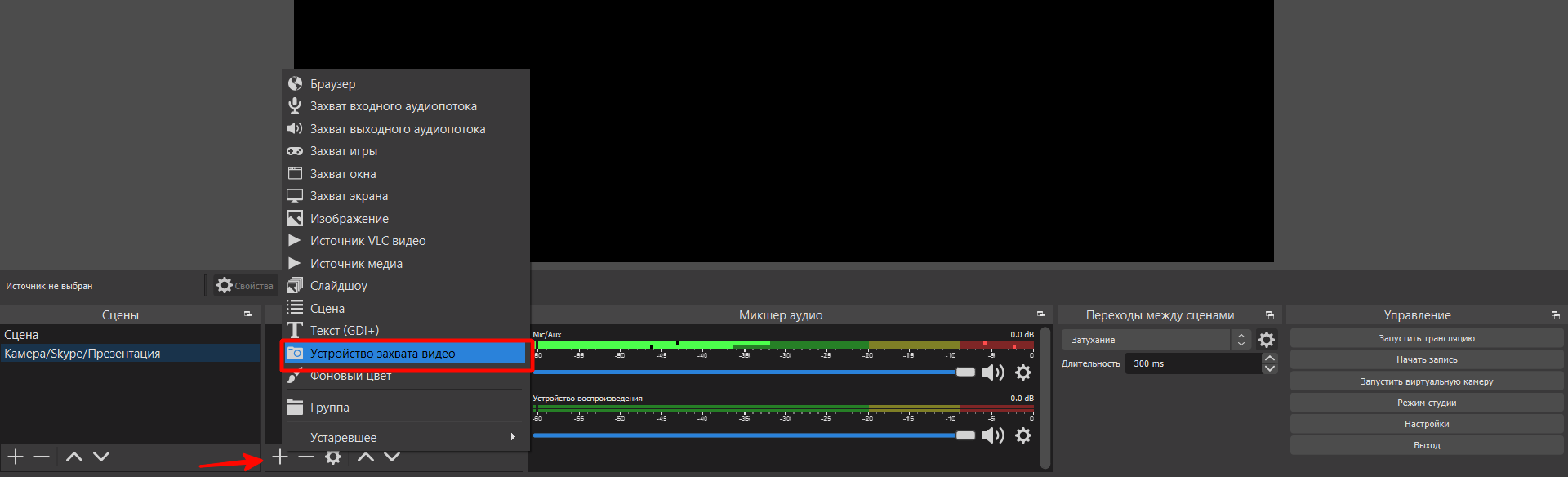Screen dimensions: 1568x477
Task: Click the Начать запись button
Action: click(1426, 359)
